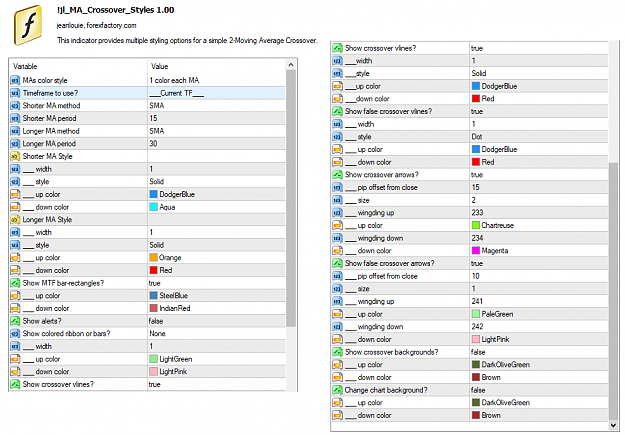Select the '1 color each MA' value
625x435 pixels.
coord(174,81)
